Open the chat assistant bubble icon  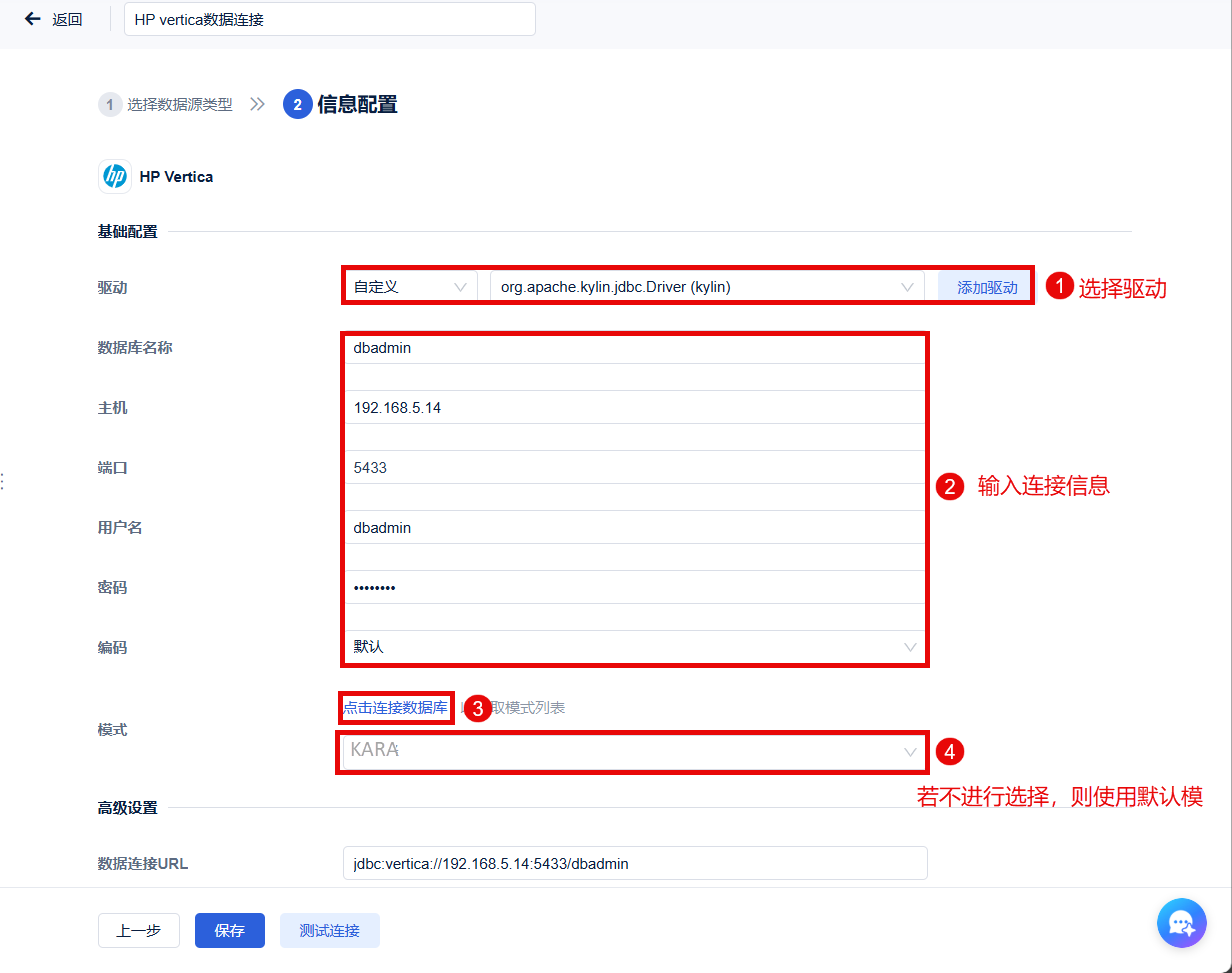tap(1182, 922)
